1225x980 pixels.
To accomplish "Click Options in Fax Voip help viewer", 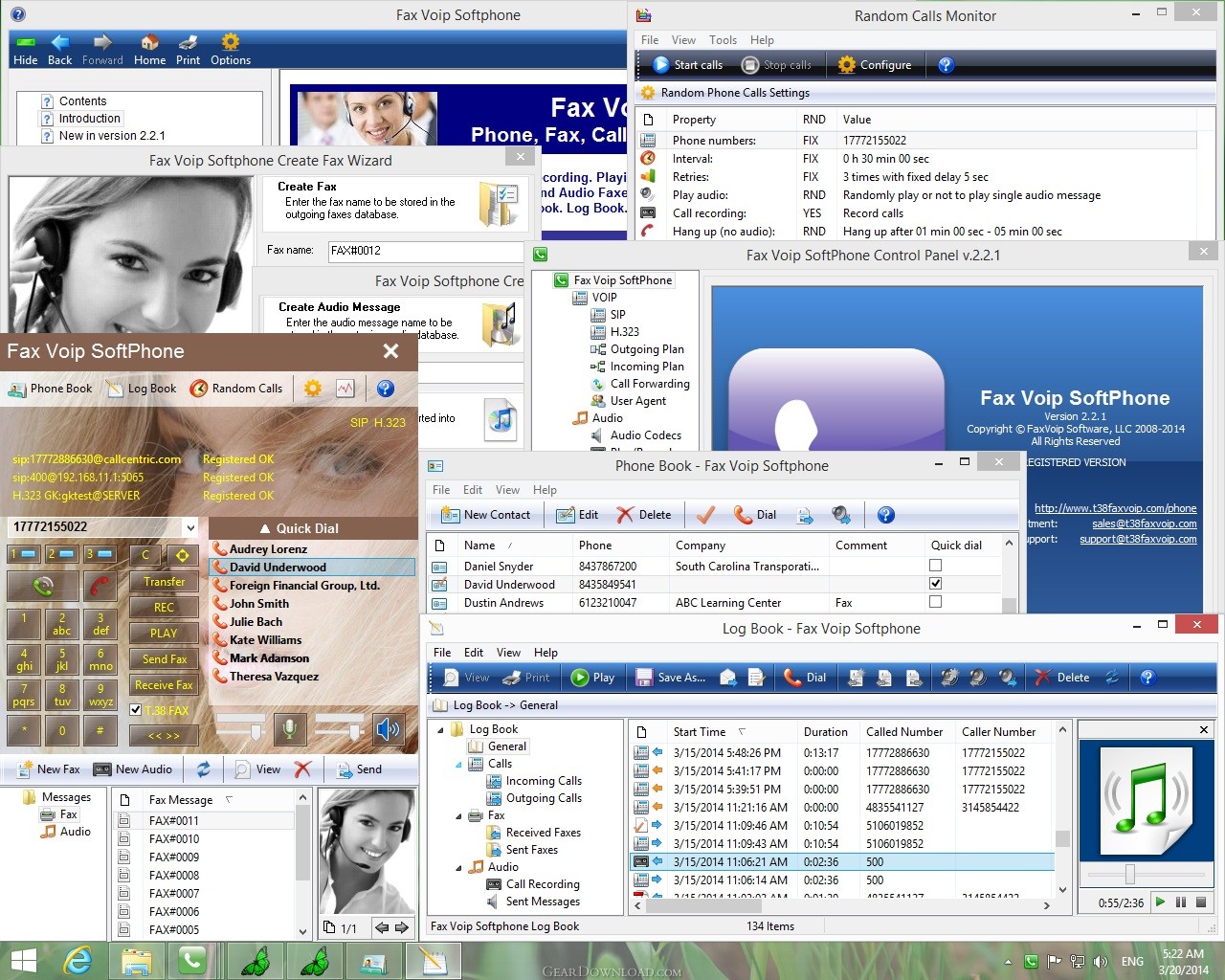I will pos(231,50).
